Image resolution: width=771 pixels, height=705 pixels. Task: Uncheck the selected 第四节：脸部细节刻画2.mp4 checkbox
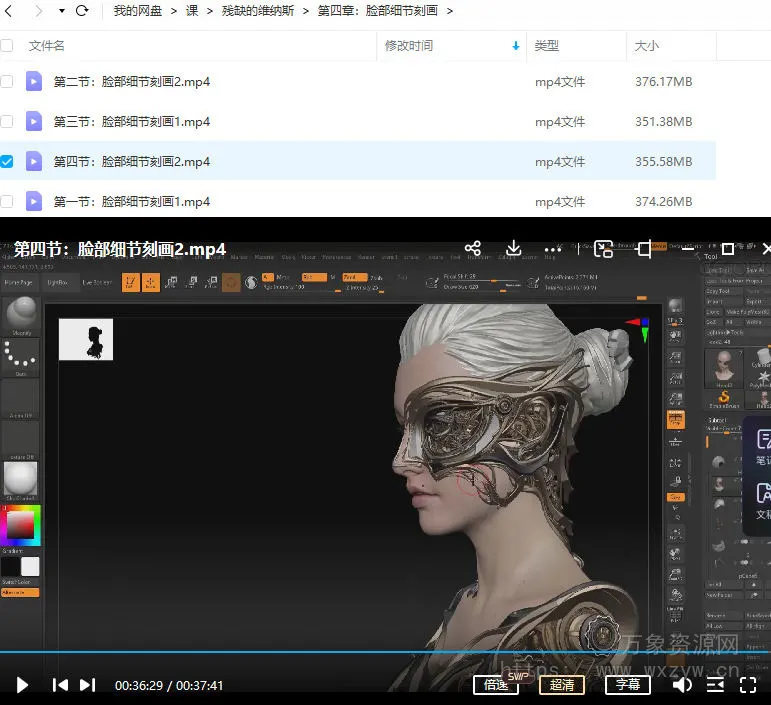coord(7,161)
